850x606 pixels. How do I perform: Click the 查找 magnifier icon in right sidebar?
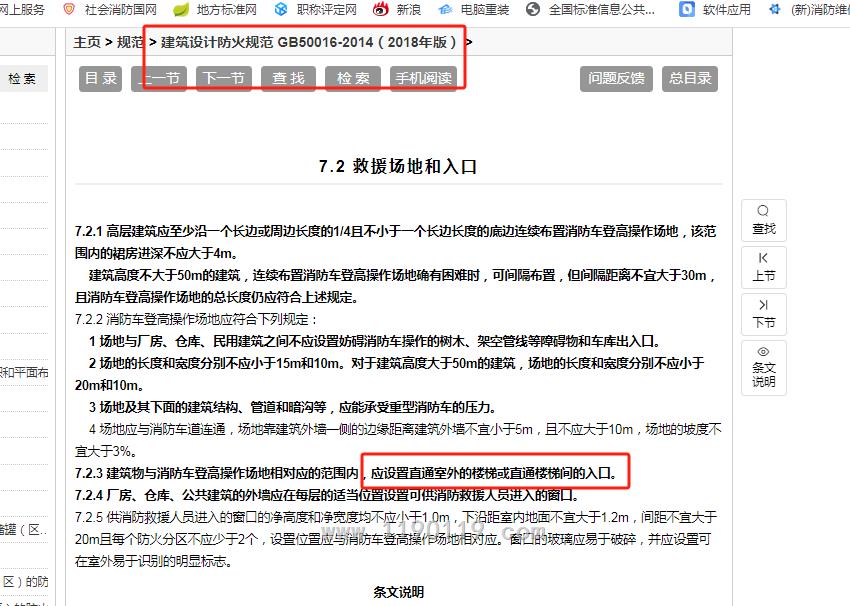(x=763, y=212)
